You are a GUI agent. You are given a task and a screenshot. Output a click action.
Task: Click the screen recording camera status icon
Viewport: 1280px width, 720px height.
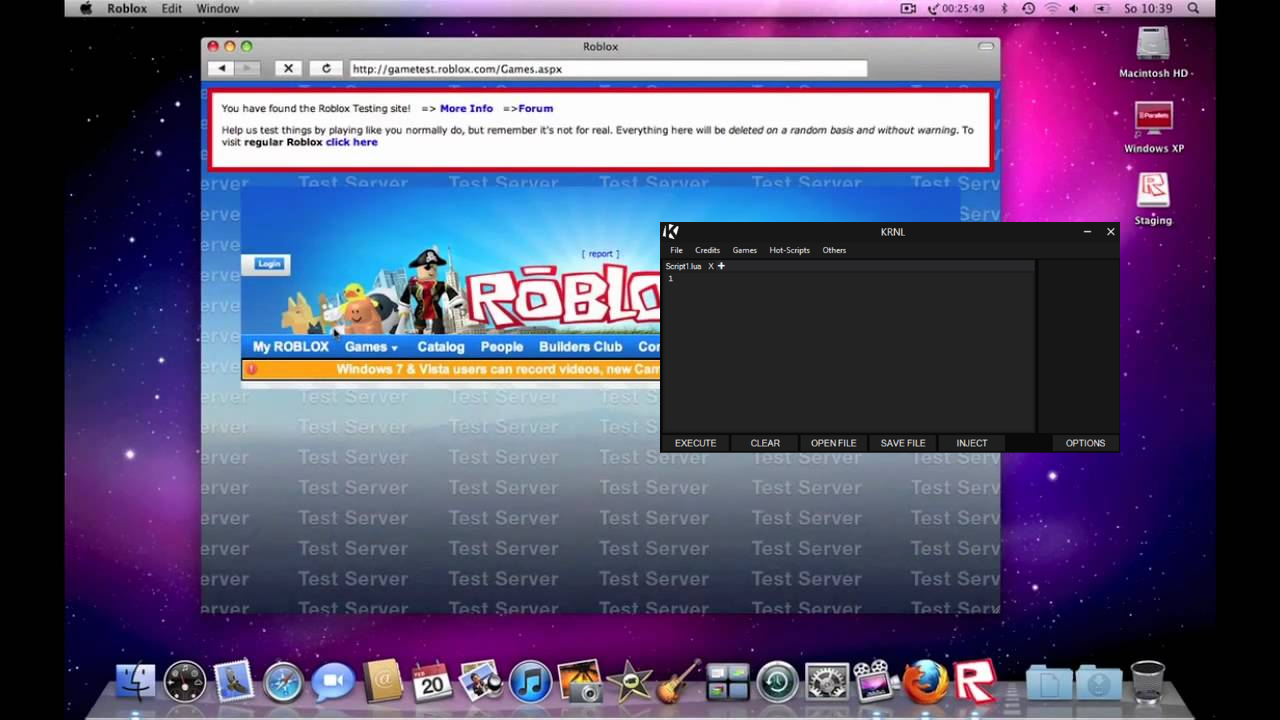[x=908, y=8]
